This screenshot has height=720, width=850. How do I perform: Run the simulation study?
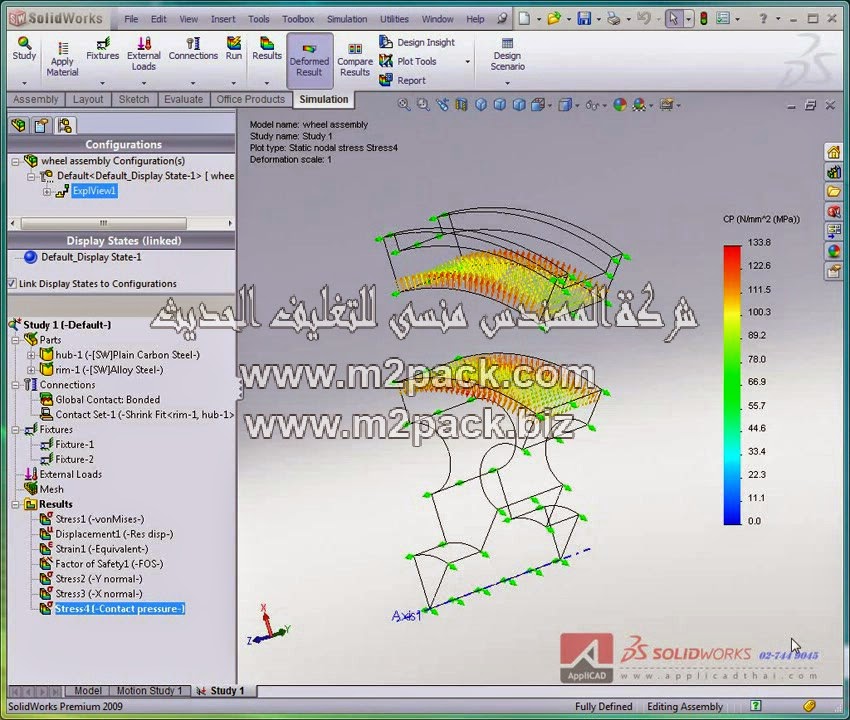click(x=234, y=48)
